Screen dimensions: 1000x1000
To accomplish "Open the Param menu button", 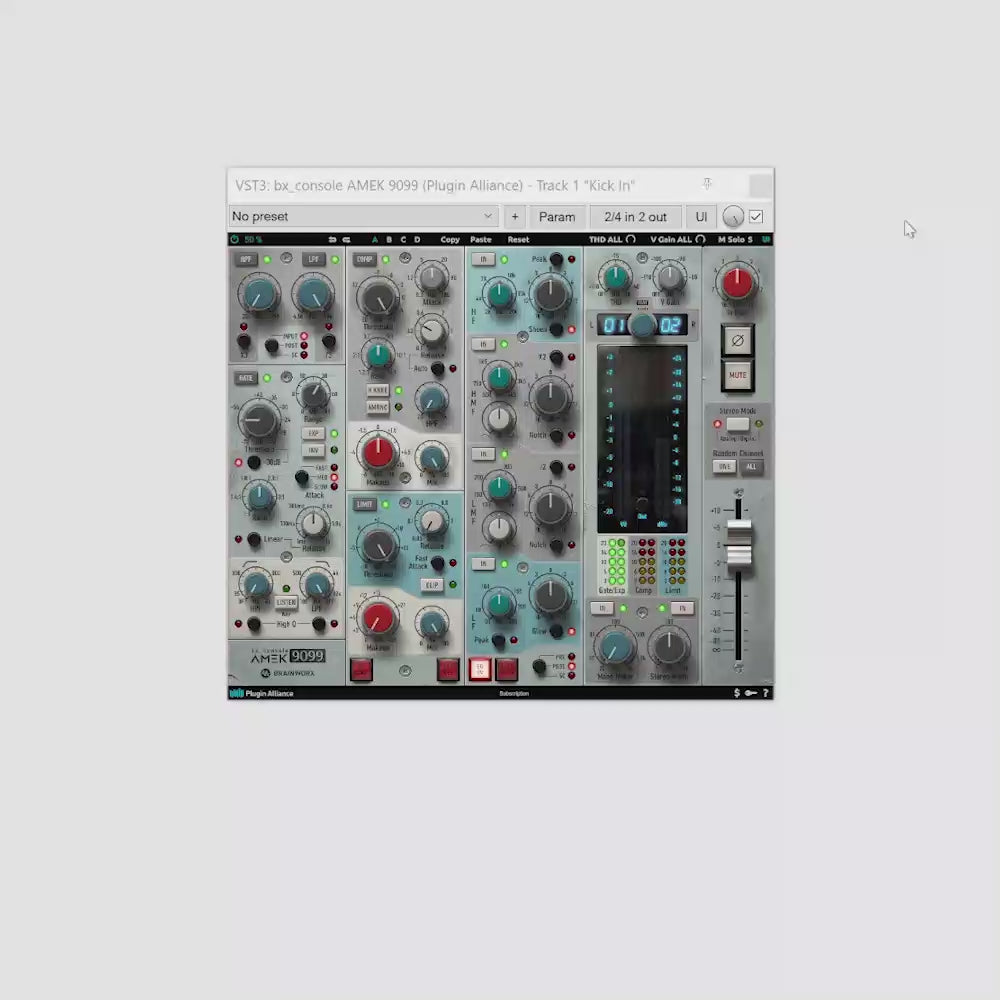I will 557,217.
